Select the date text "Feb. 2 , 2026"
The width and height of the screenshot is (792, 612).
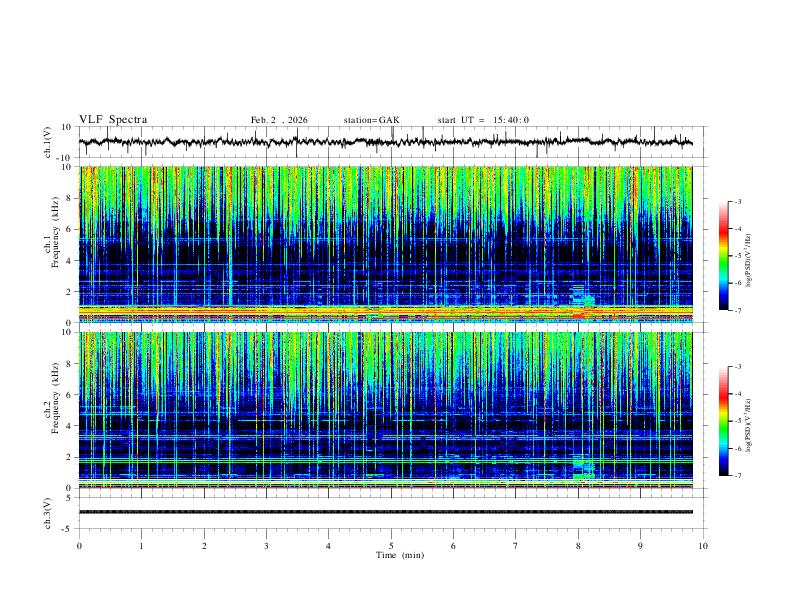[x=279, y=120]
